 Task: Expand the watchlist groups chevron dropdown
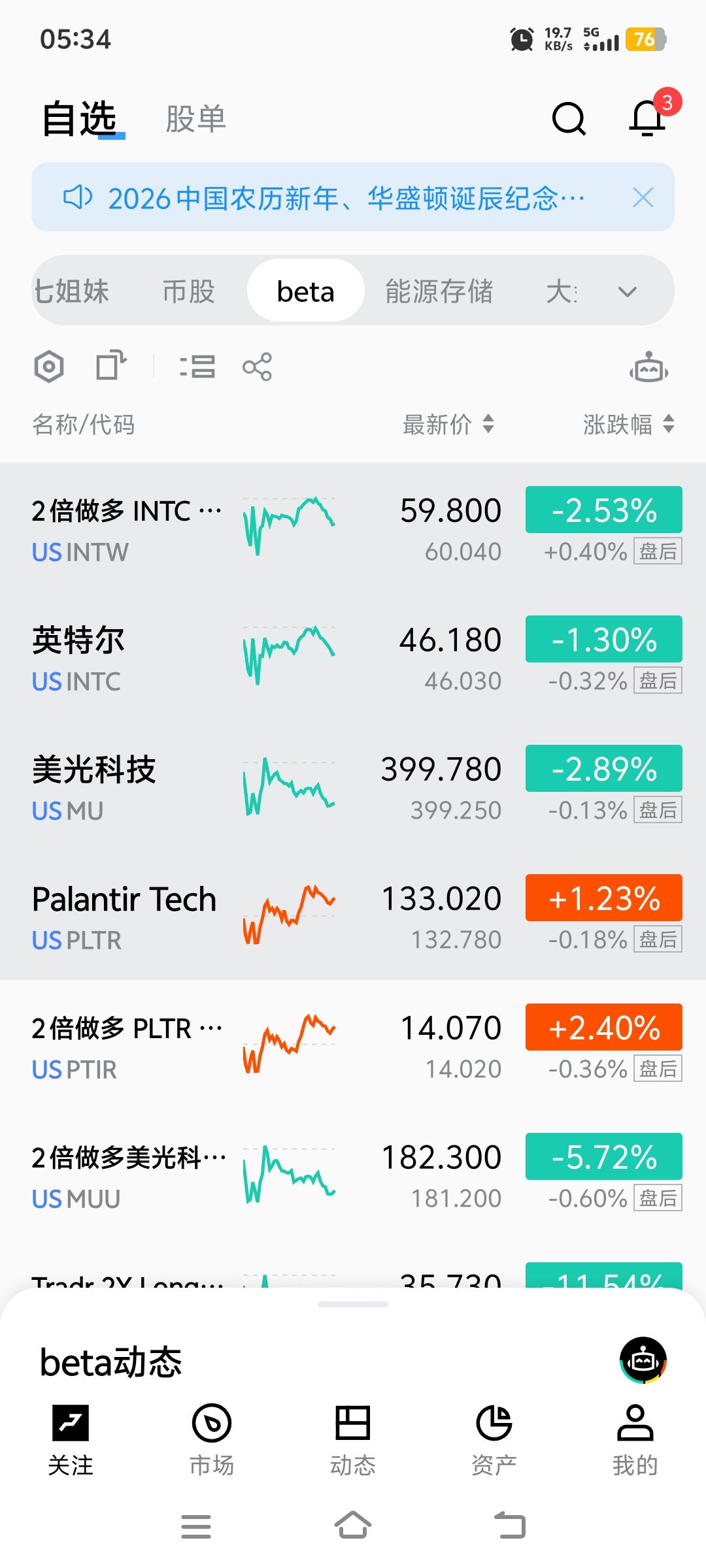point(627,291)
